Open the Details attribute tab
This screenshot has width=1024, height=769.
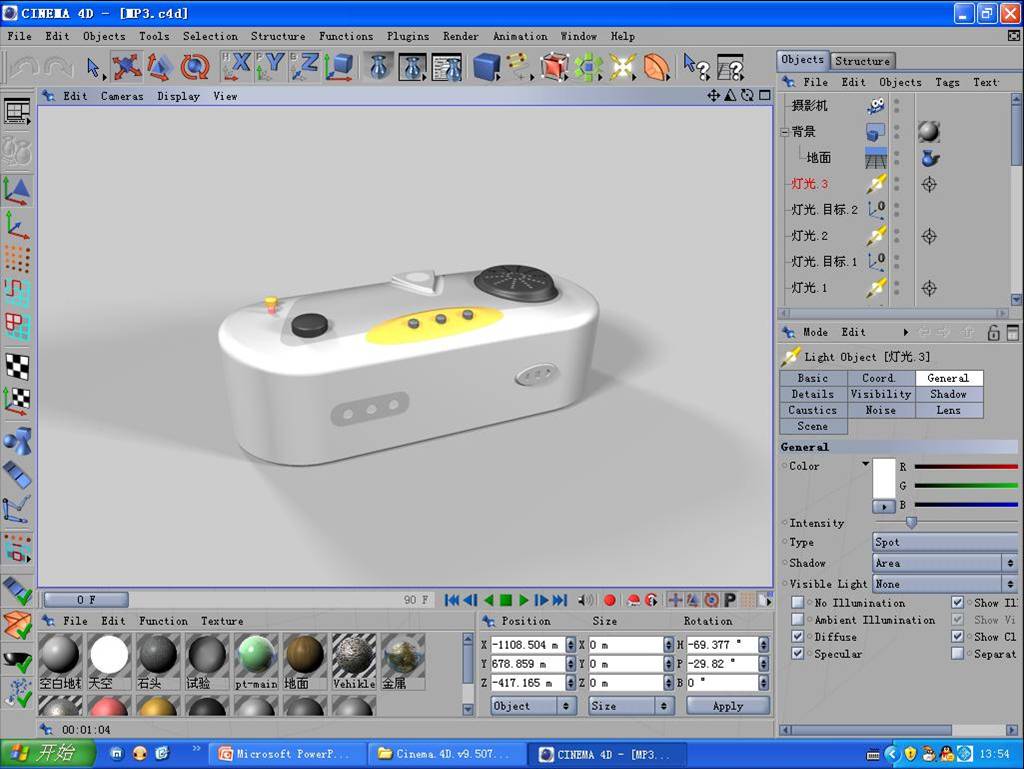[x=812, y=394]
